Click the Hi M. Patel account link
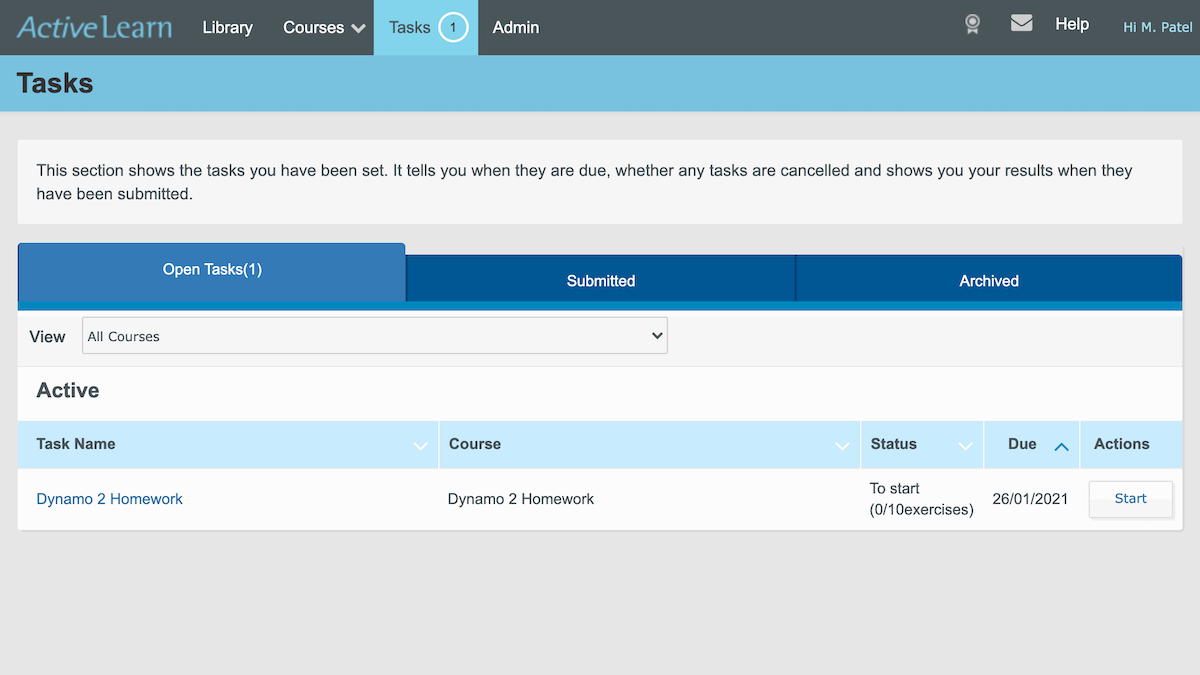Image resolution: width=1200 pixels, height=675 pixels. (x=1157, y=27)
